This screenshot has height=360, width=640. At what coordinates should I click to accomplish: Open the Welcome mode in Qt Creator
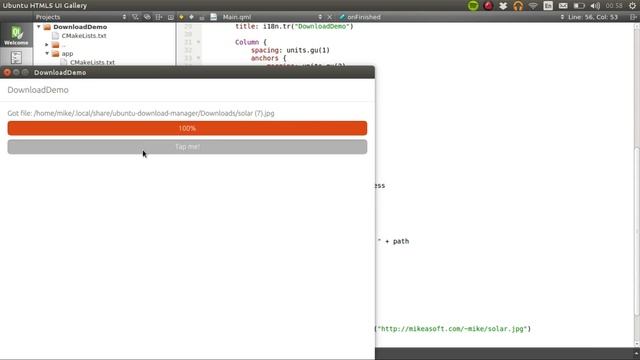tap(16, 35)
